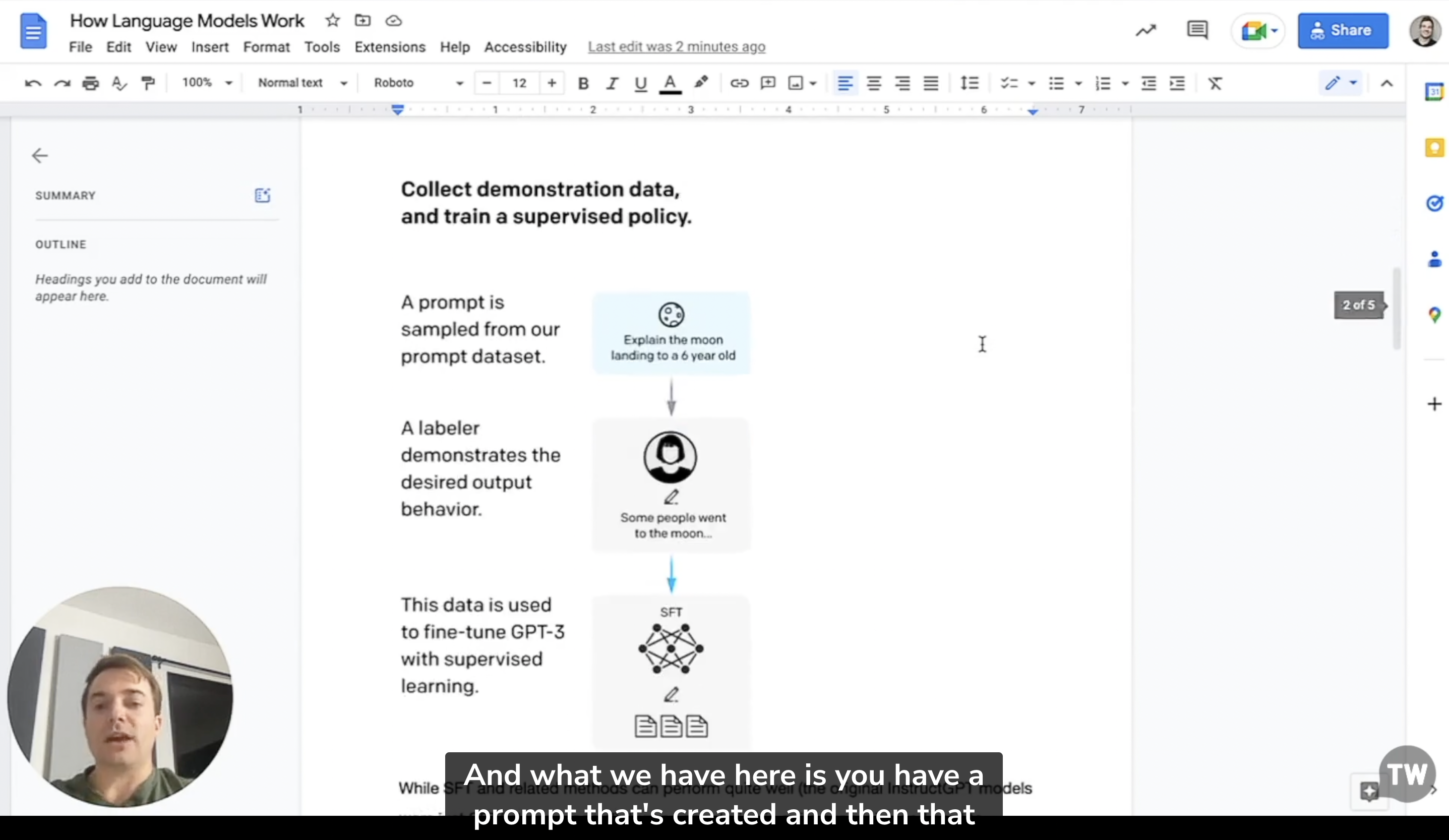Open the Format menu
This screenshot has width=1449, height=840.
pyautogui.click(x=266, y=47)
